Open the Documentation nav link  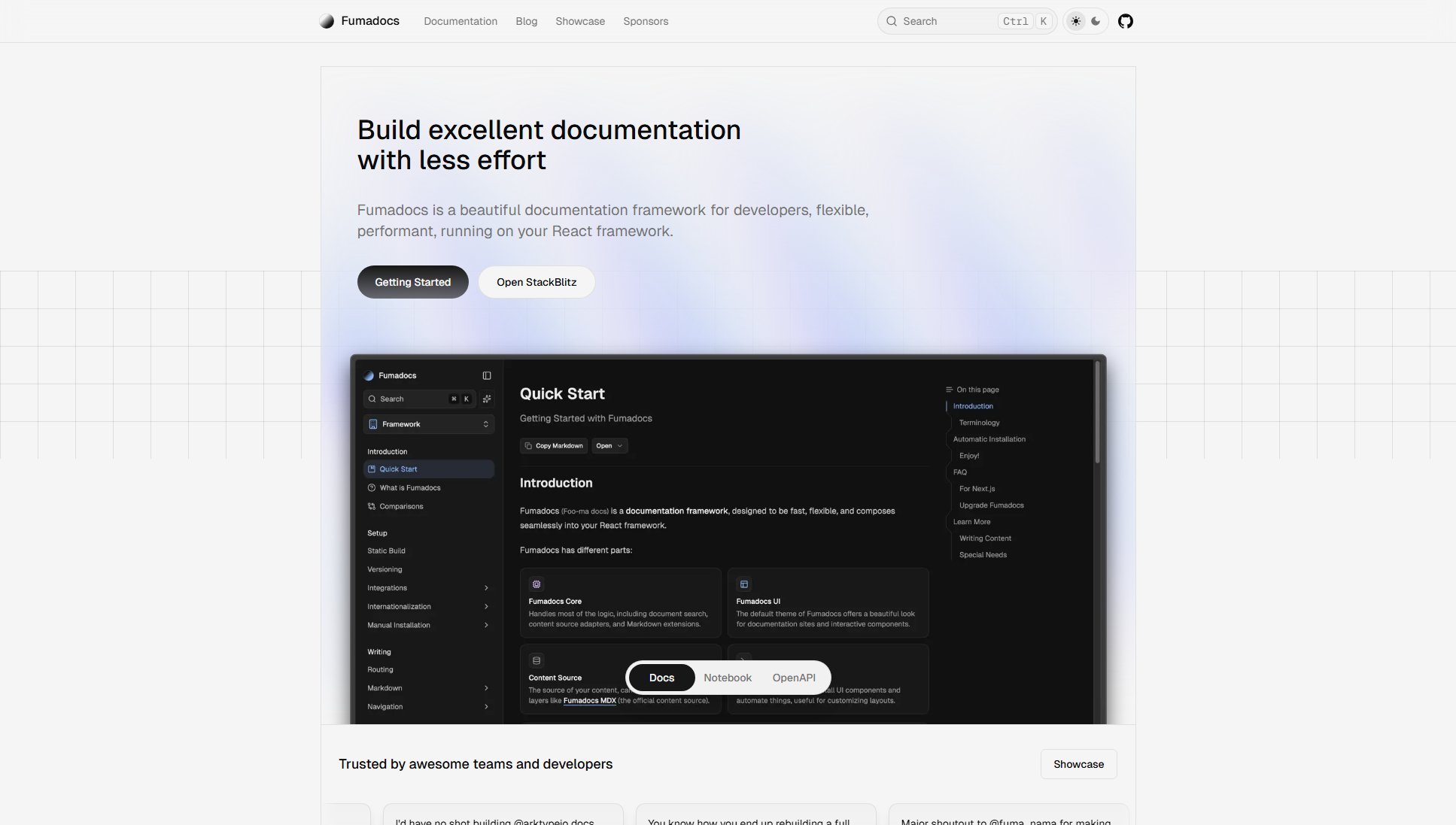click(x=461, y=21)
